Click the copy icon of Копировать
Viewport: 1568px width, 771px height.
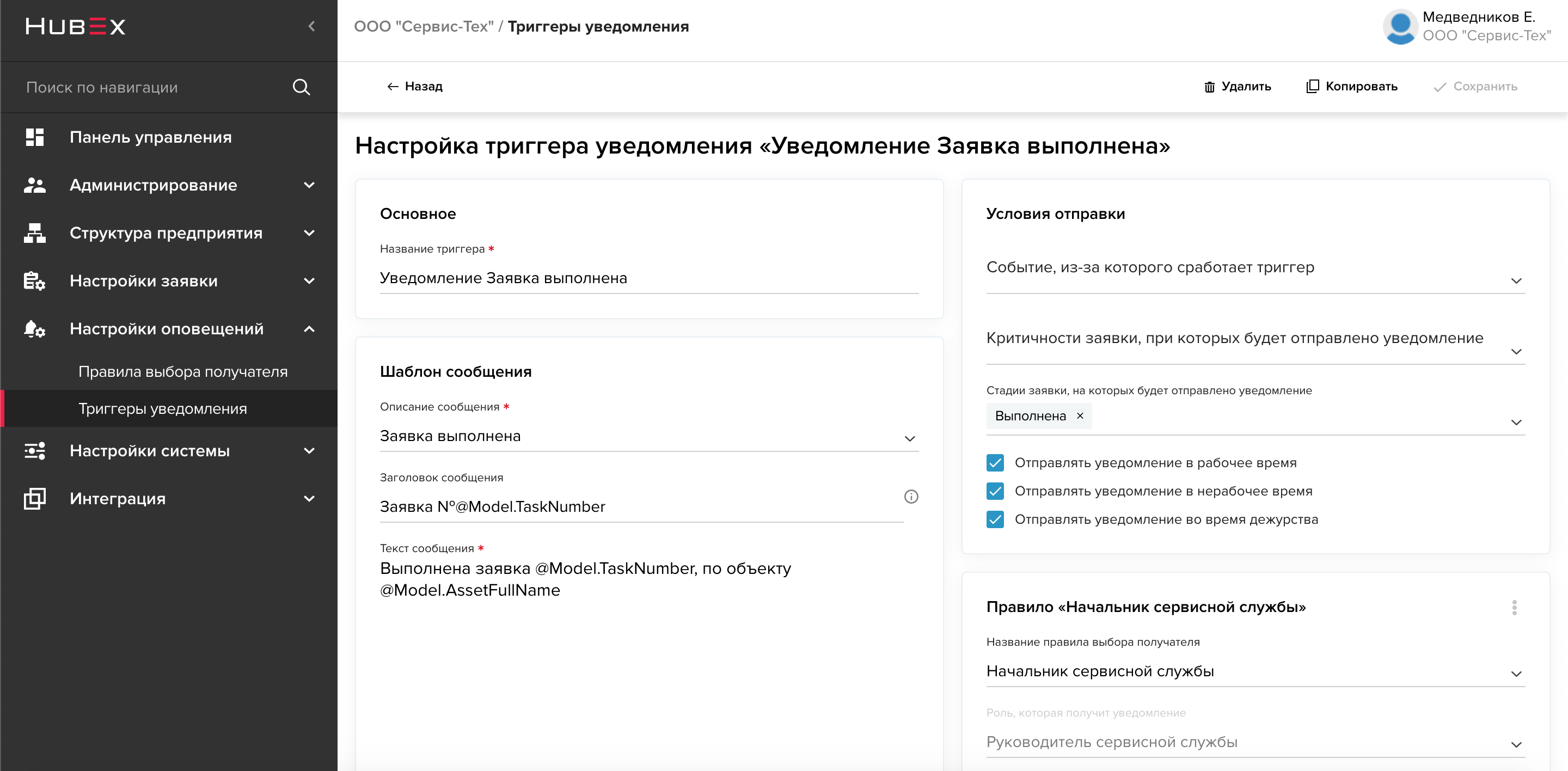(1313, 87)
